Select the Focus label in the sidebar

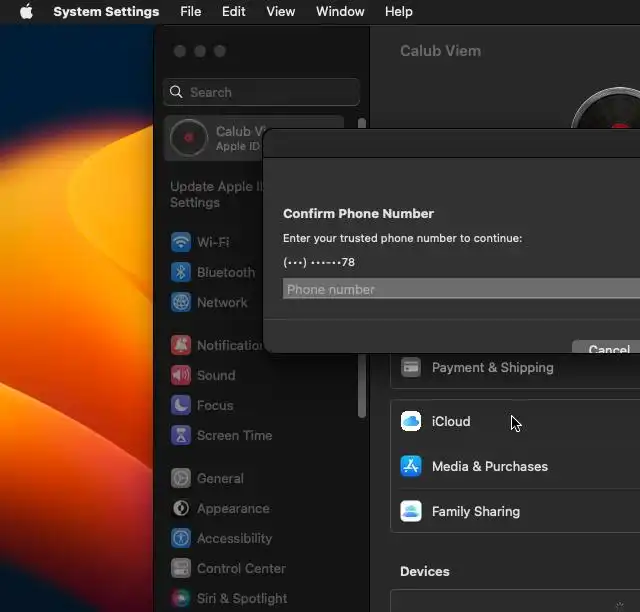tap(215, 405)
